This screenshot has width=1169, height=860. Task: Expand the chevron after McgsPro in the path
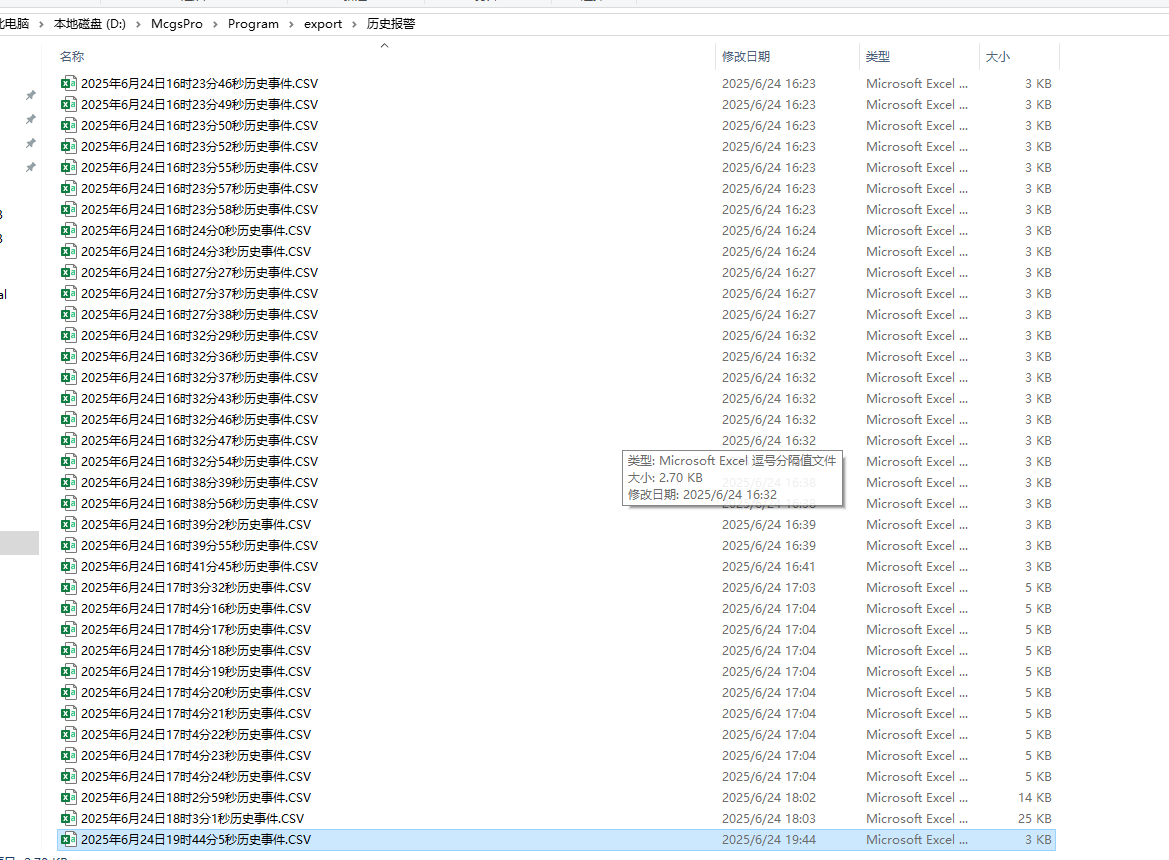click(x=215, y=24)
